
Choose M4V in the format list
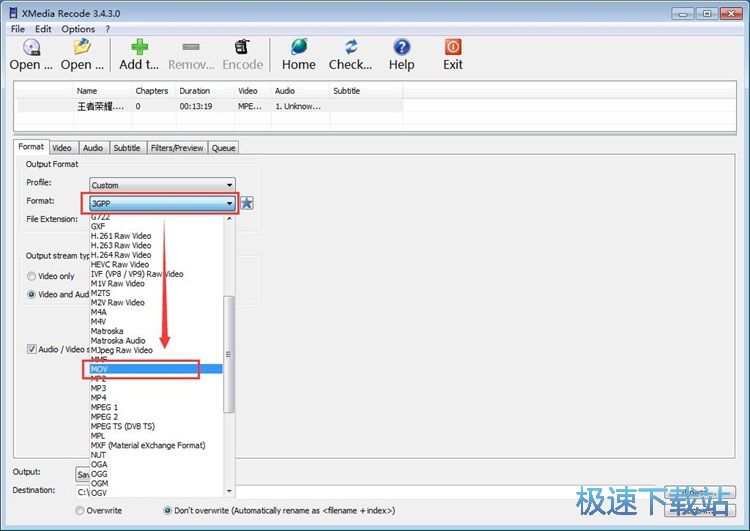pos(156,321)
